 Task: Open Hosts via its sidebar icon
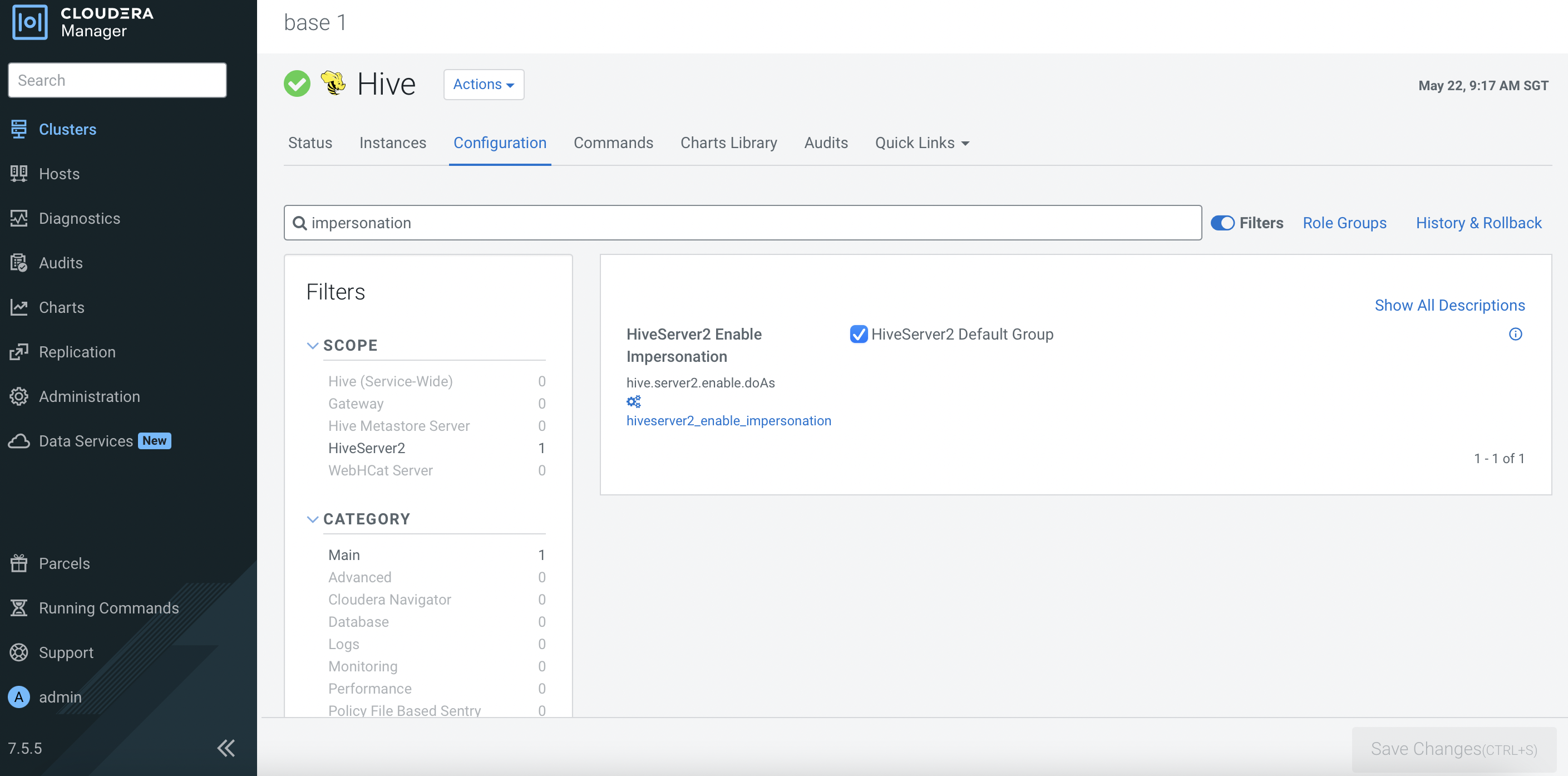click(x=19, y=174)
